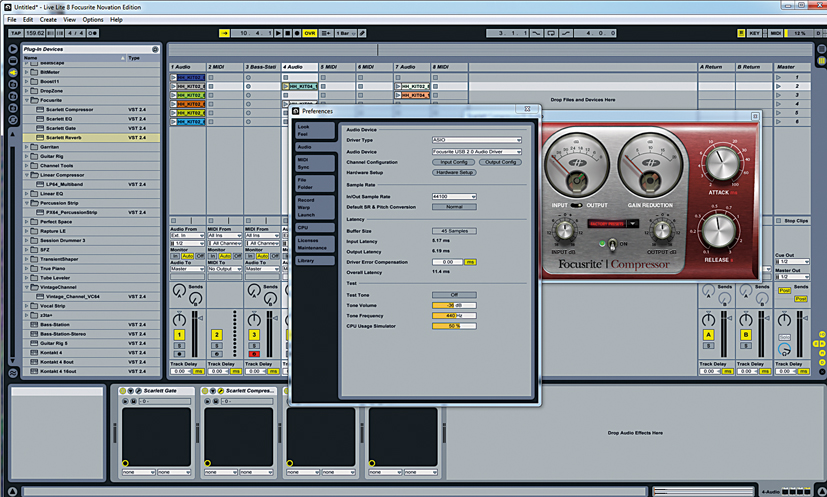Open the 1 Bar quantization dropdown
Viewport: 827px width, 497px height.
pos(345,33)
